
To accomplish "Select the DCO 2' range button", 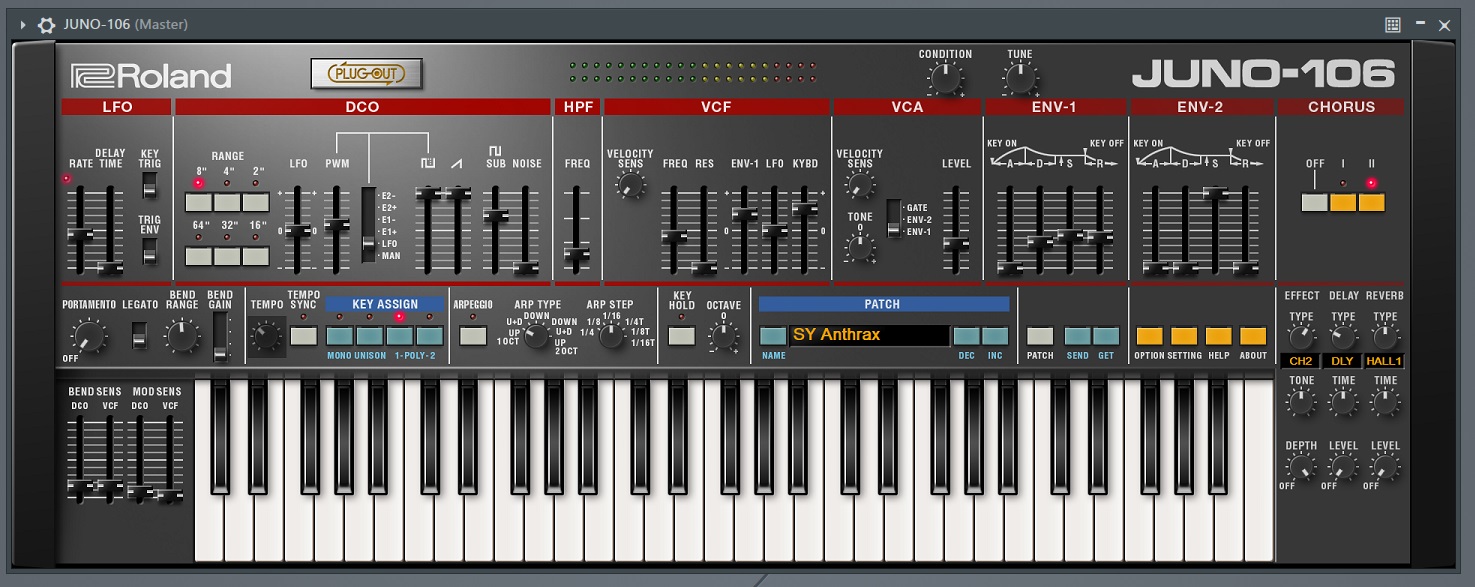I will point(255,202).
